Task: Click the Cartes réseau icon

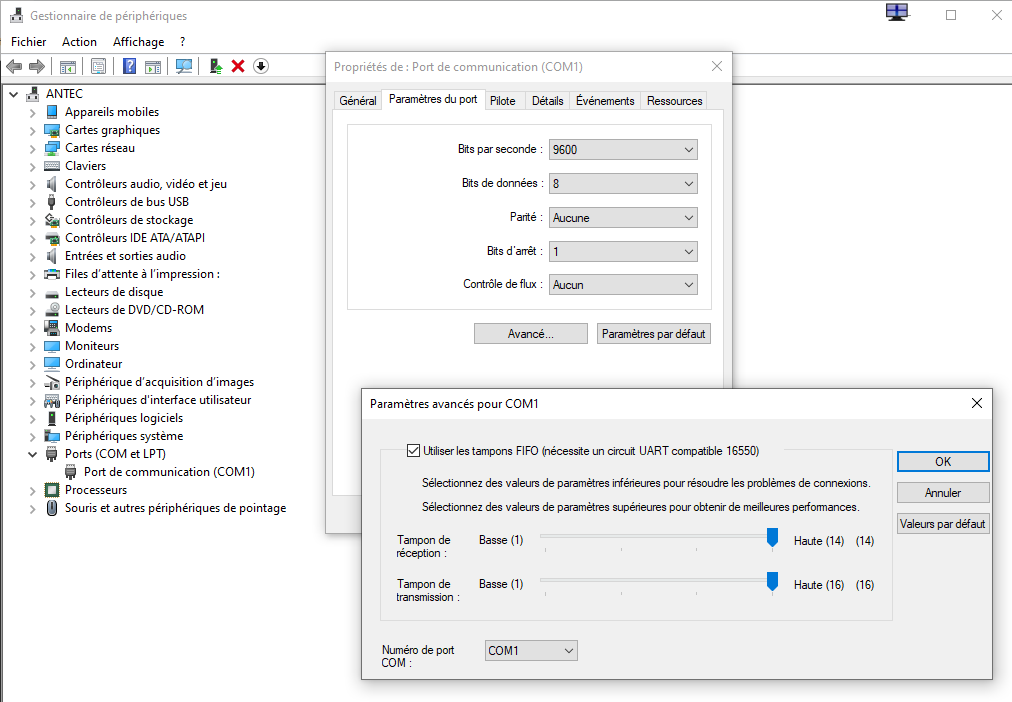Action: pyautogui.click(x=52, y=148)
